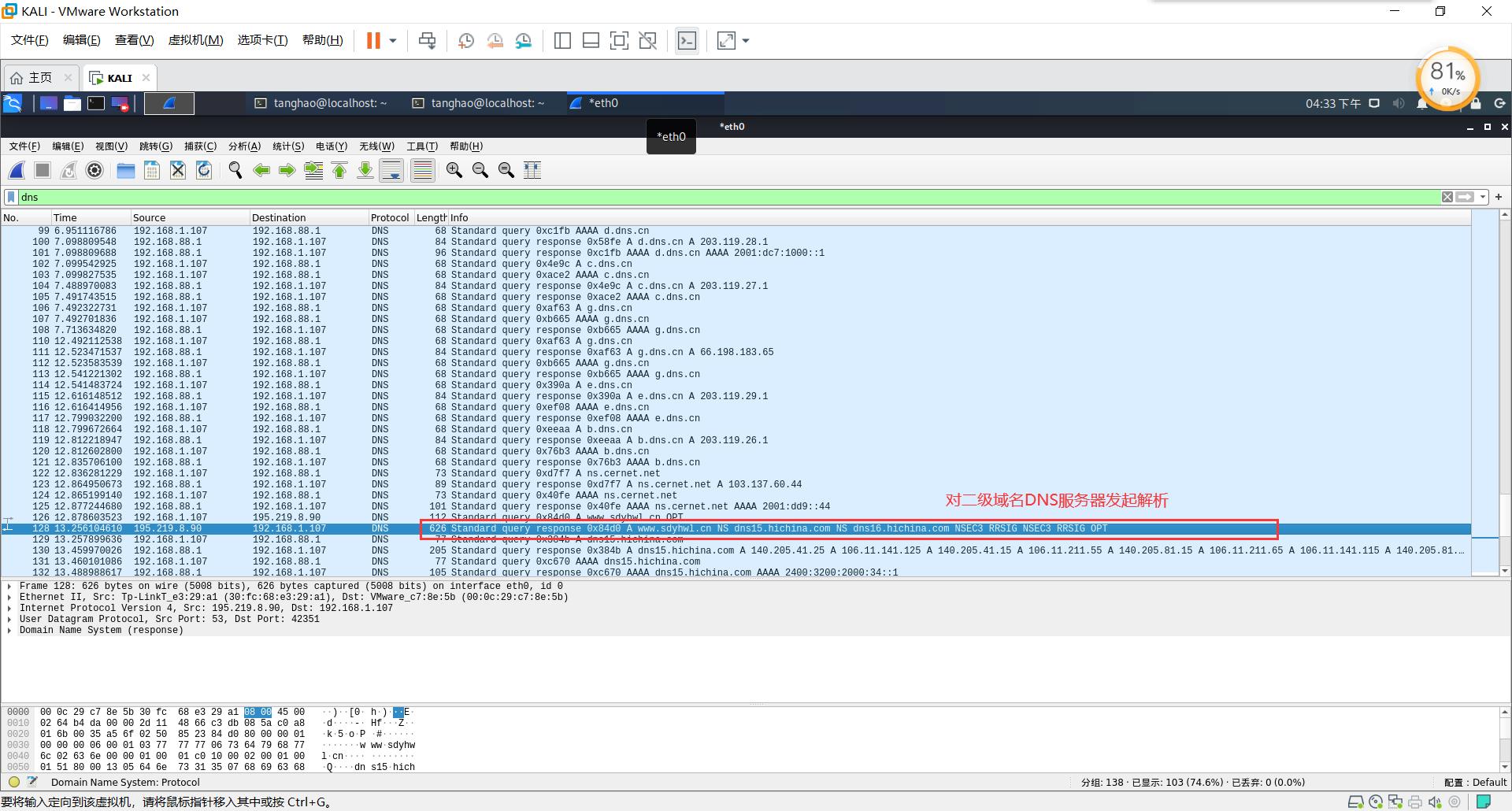Toggle packet colorization rules button
The width and height of the screenshot is (1512, 811).
point(423,170)
